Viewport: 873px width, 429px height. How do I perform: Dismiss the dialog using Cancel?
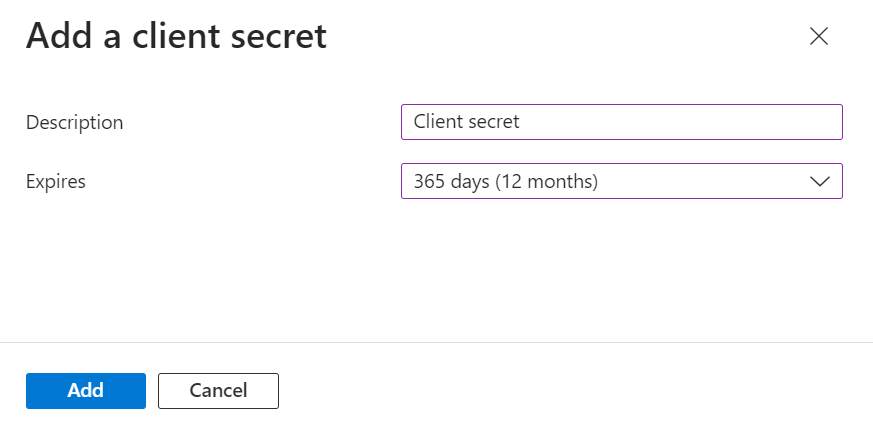click(218, 391)
